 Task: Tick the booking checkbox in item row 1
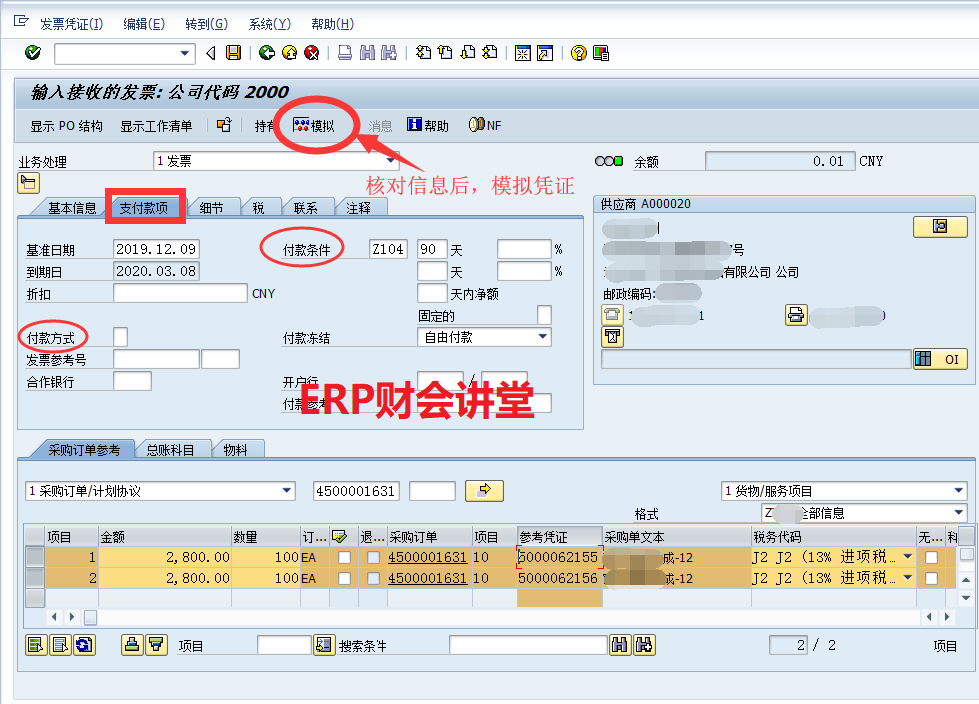click(344, 557)
